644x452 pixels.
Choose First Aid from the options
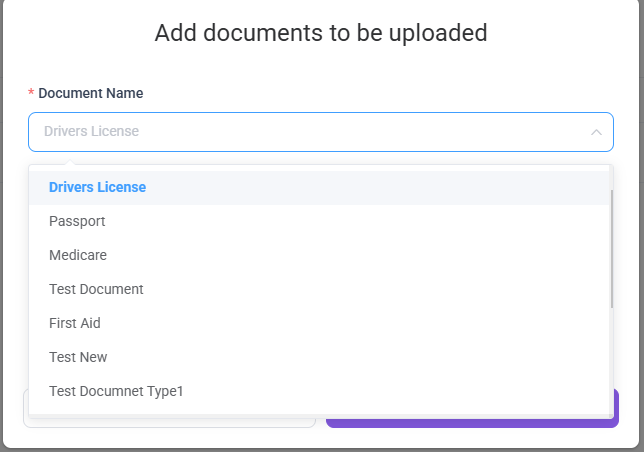tap(75, 323)
